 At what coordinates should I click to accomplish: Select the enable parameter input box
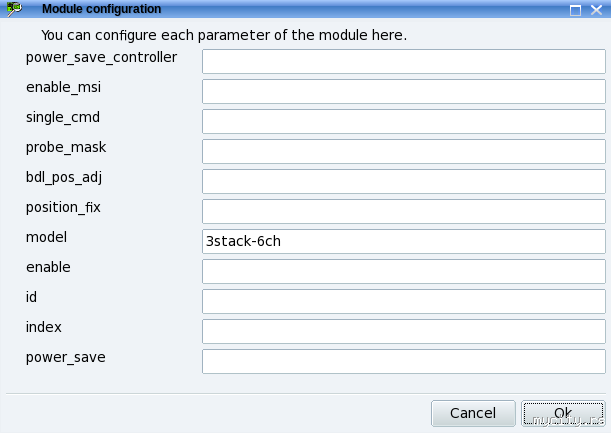(403, 272)
